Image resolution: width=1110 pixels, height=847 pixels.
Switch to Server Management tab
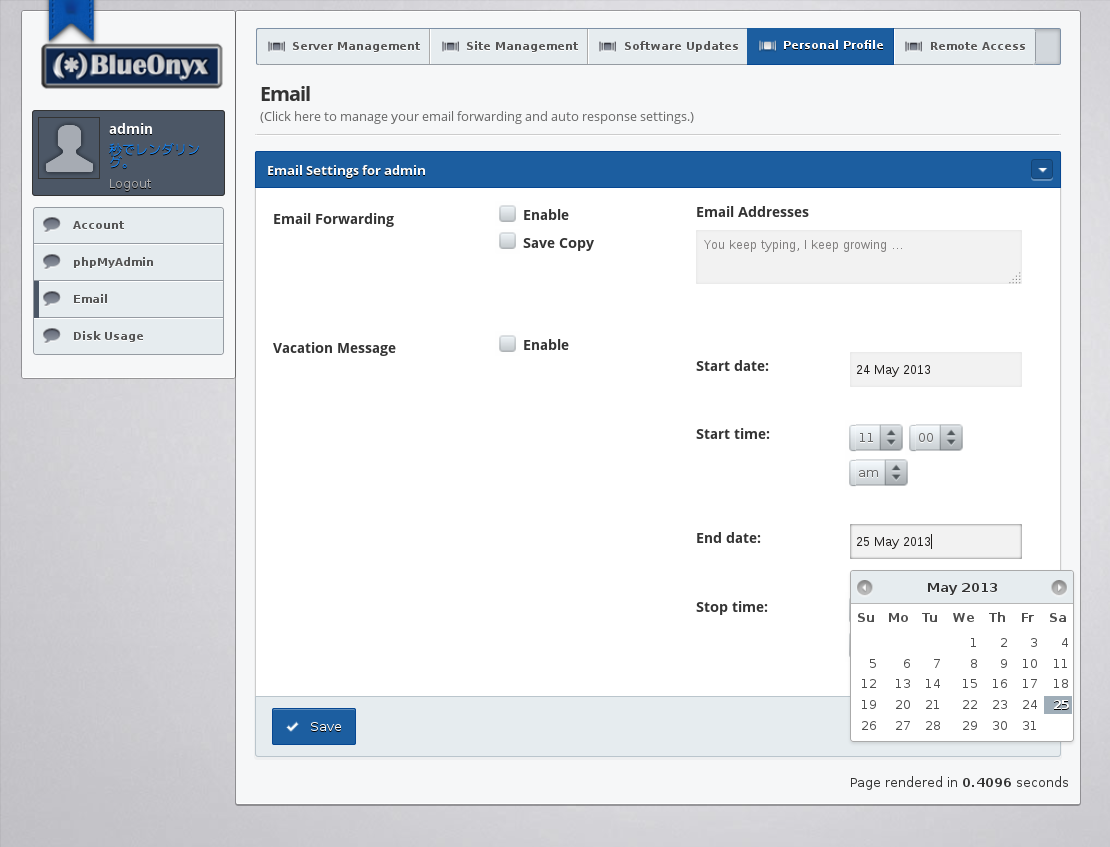[343, 46]
